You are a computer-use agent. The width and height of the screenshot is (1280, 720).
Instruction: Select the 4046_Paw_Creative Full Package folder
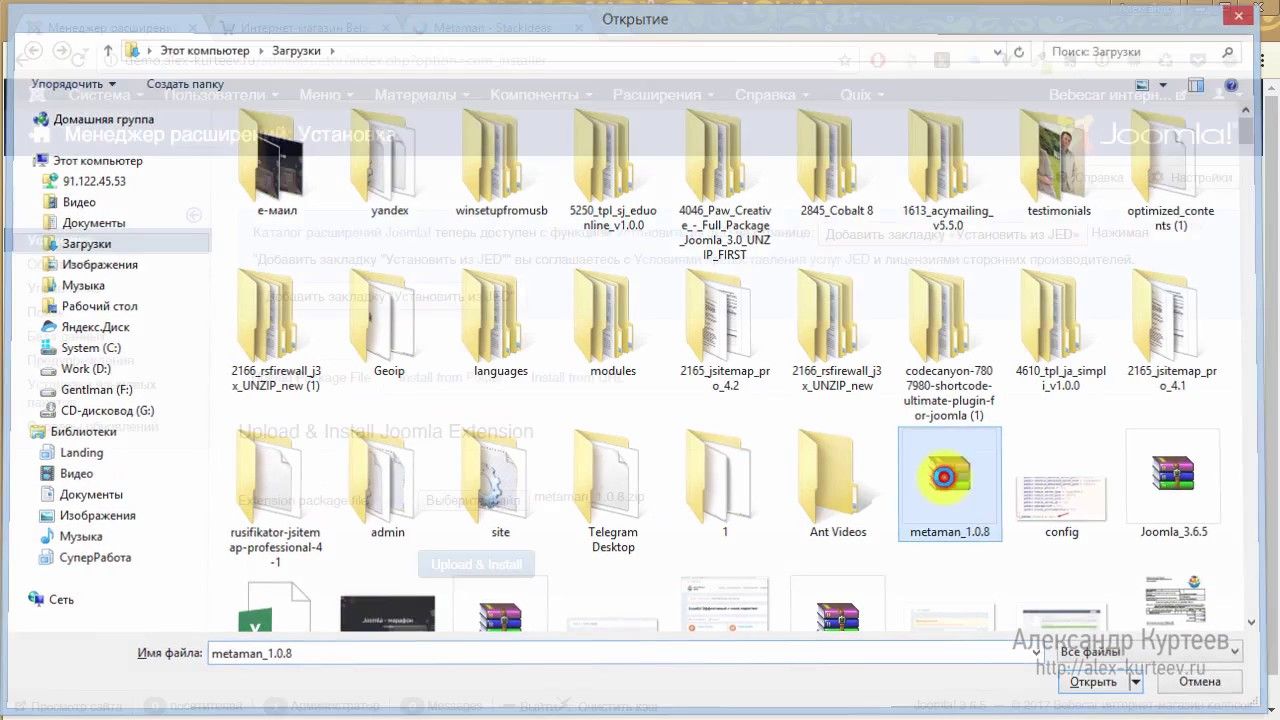click(x=725, y=185)
